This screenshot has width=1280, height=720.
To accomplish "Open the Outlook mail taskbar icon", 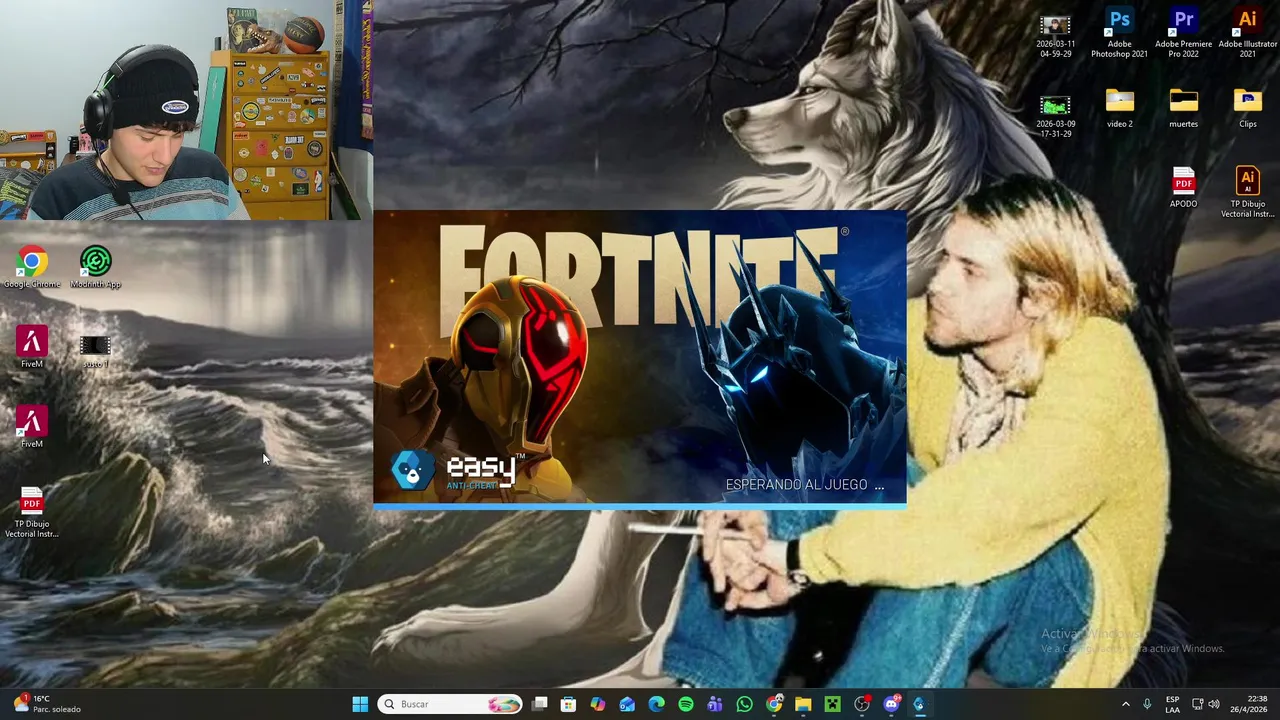I will (x=627, y=704).
